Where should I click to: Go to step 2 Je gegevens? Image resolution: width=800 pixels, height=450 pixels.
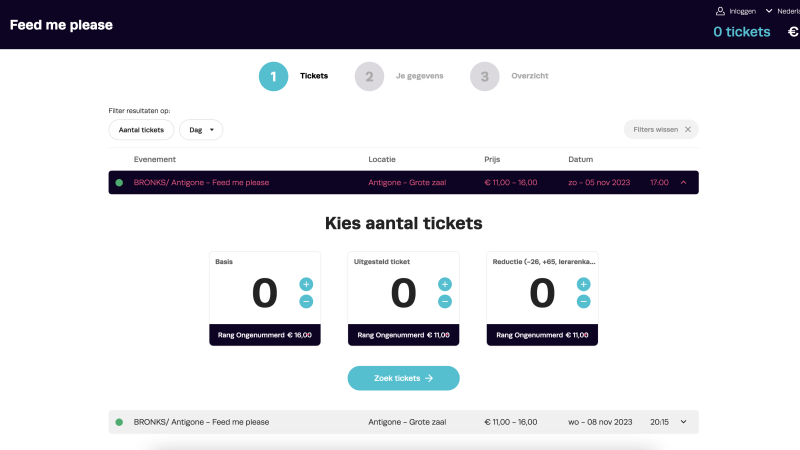point(369,76)
